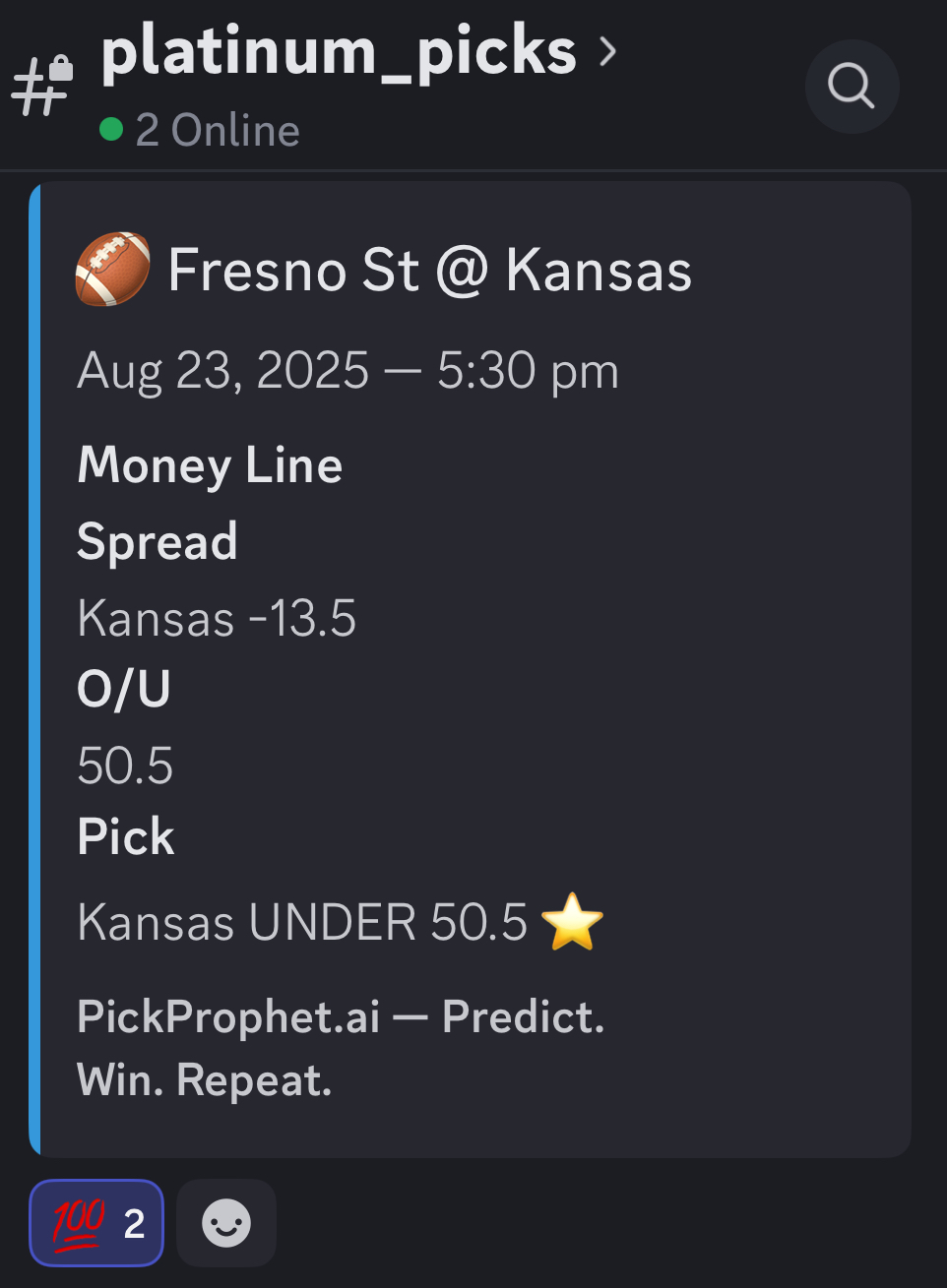The image size is (947, 1288).
Task: Click the Kansas -13.5 spread value
Action: [217, 618]
